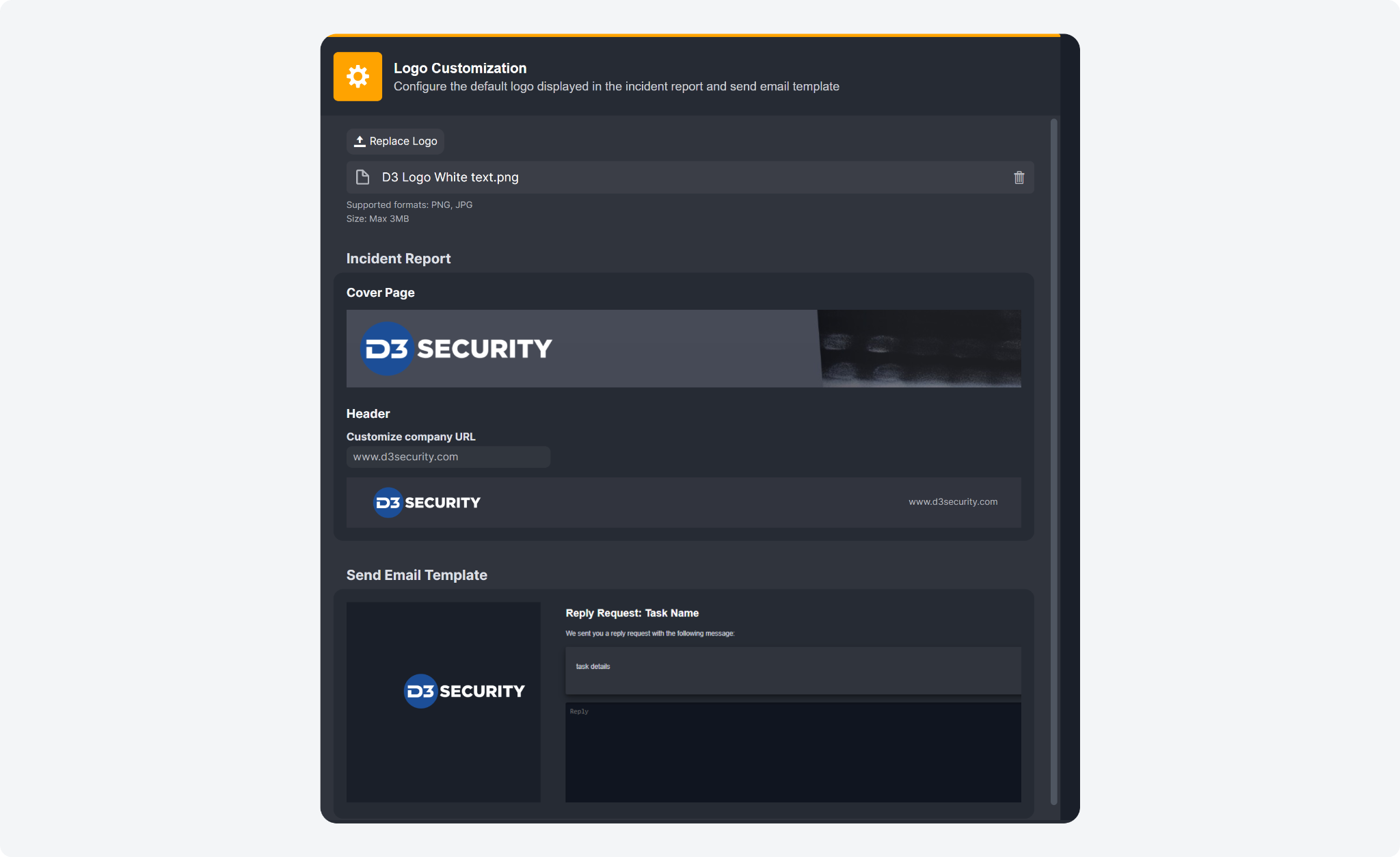Click the cover page D3 Security logo
The width and height of the screenshot is (1400, 857).
tap(456, 349)
